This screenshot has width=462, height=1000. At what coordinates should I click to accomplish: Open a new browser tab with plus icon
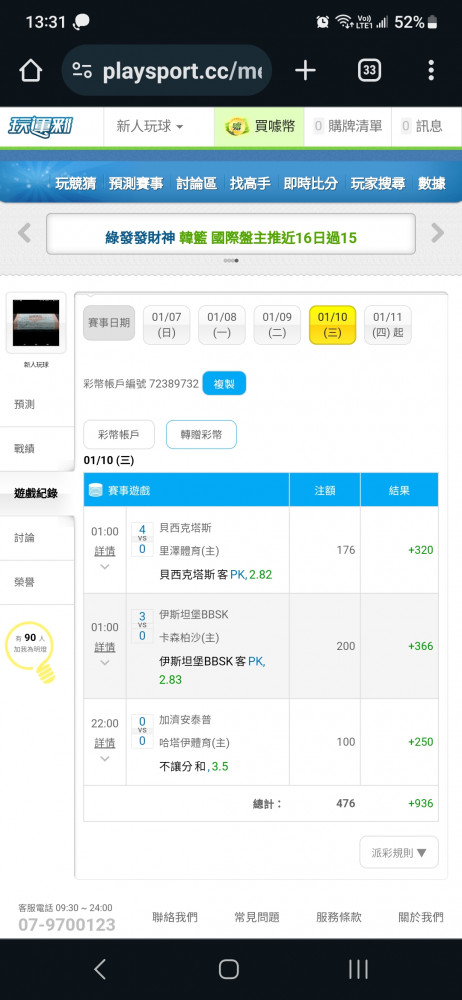[x=305, y=70]
